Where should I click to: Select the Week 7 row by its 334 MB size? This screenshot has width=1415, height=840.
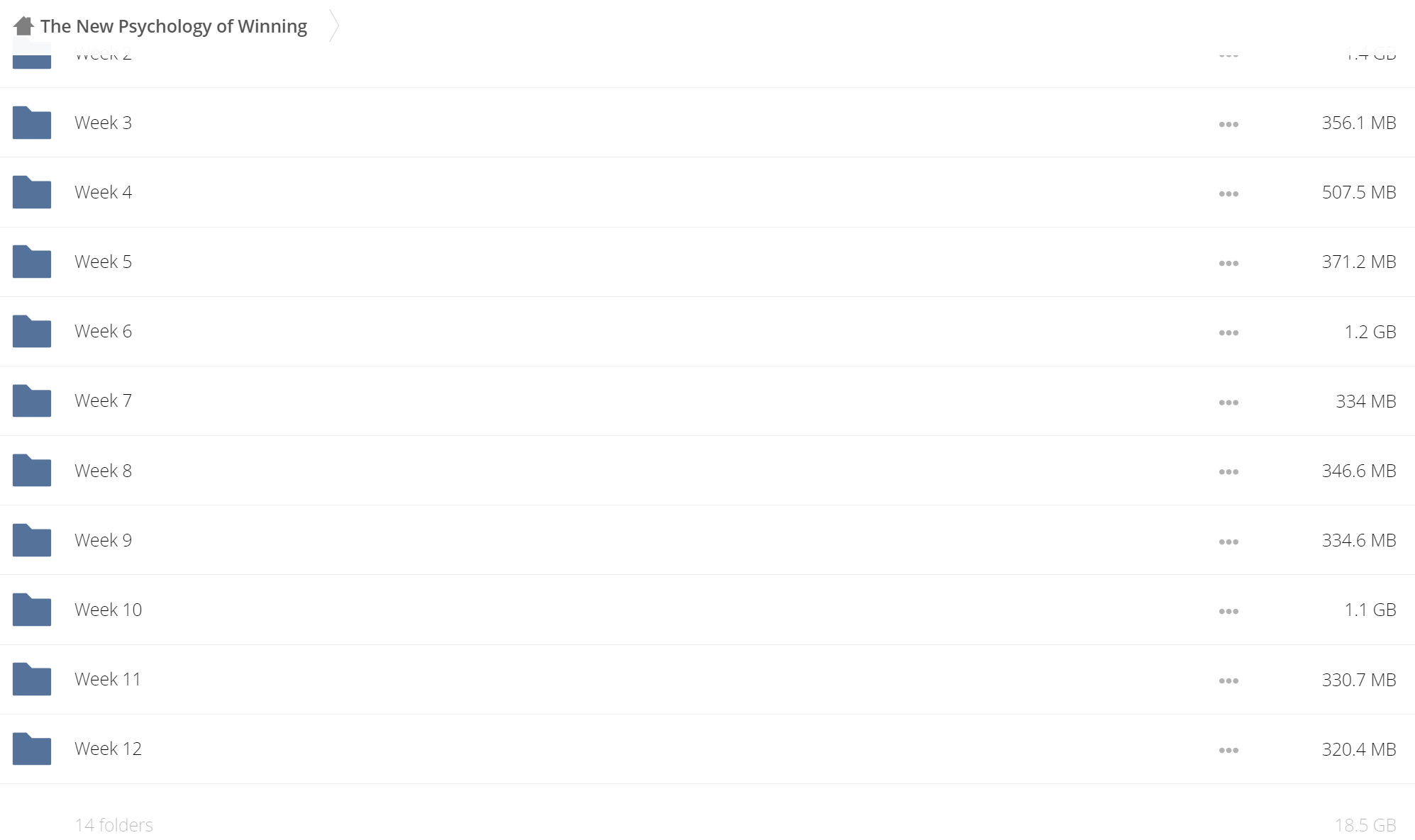1366,401
